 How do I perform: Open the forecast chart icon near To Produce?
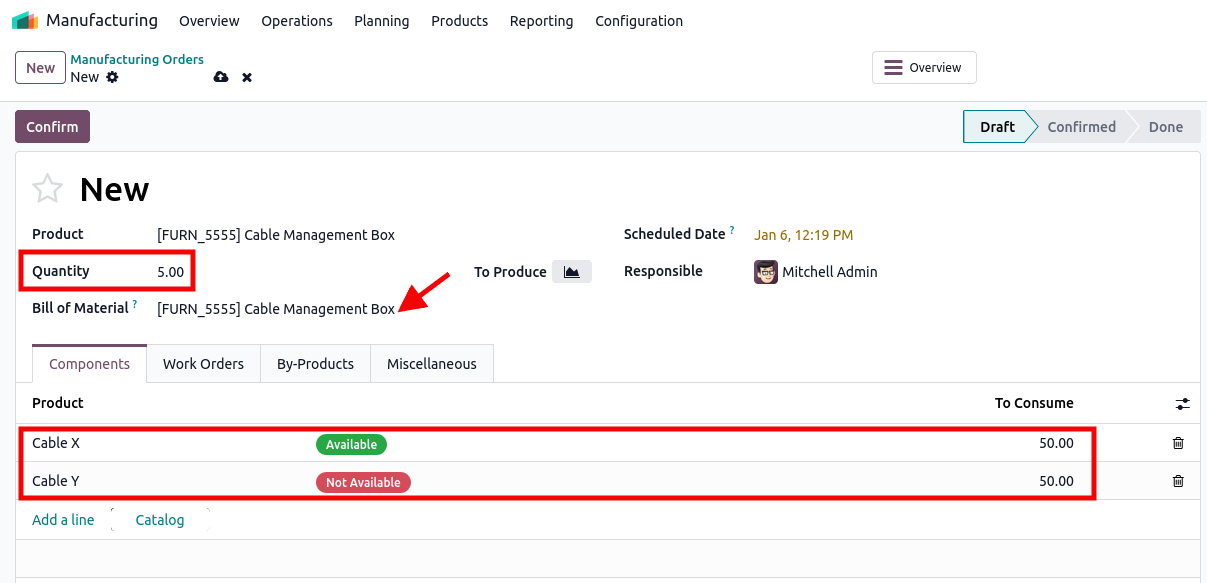571,272
